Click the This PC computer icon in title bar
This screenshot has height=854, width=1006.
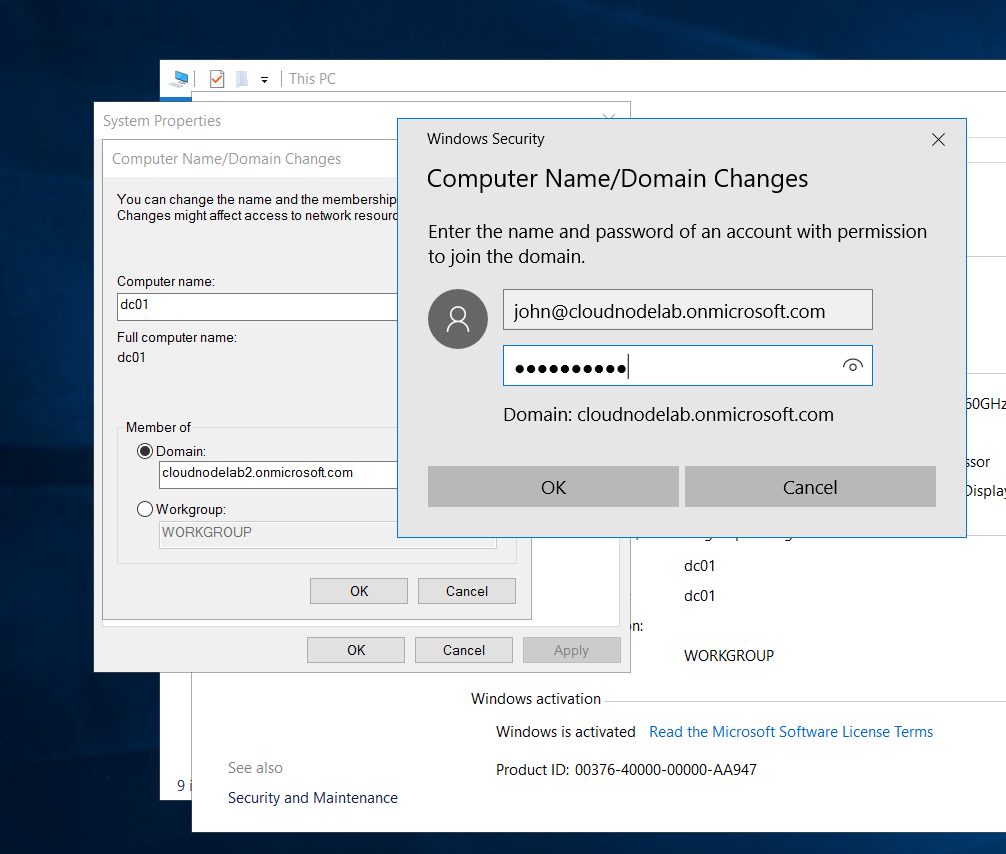(180, 79)
